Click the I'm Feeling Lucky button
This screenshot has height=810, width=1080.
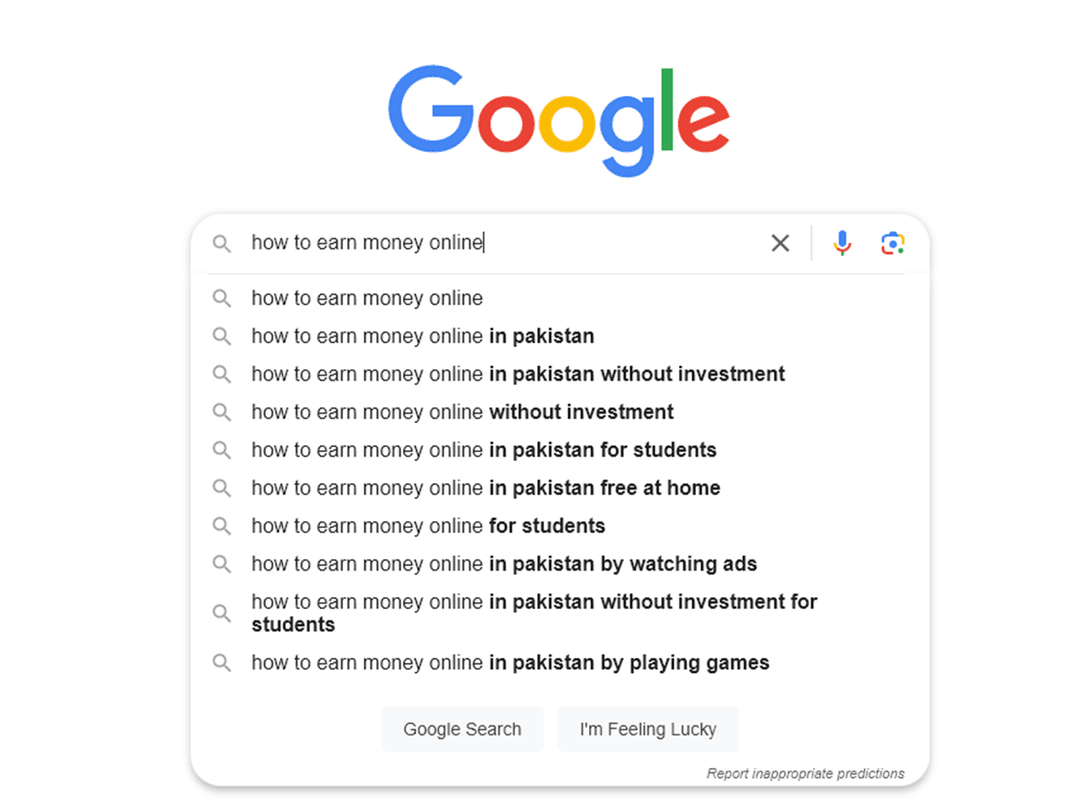click(648, 729)
